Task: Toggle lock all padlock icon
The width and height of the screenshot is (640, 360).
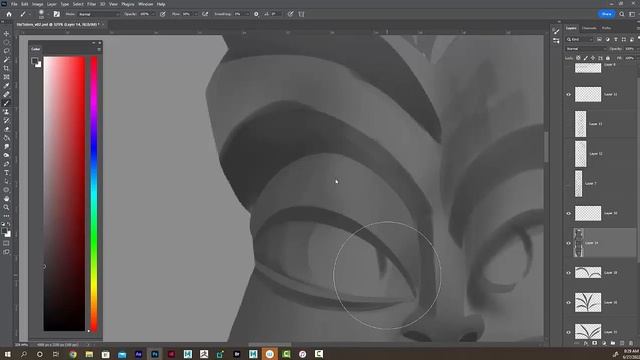Action: [x=608, y=58]
